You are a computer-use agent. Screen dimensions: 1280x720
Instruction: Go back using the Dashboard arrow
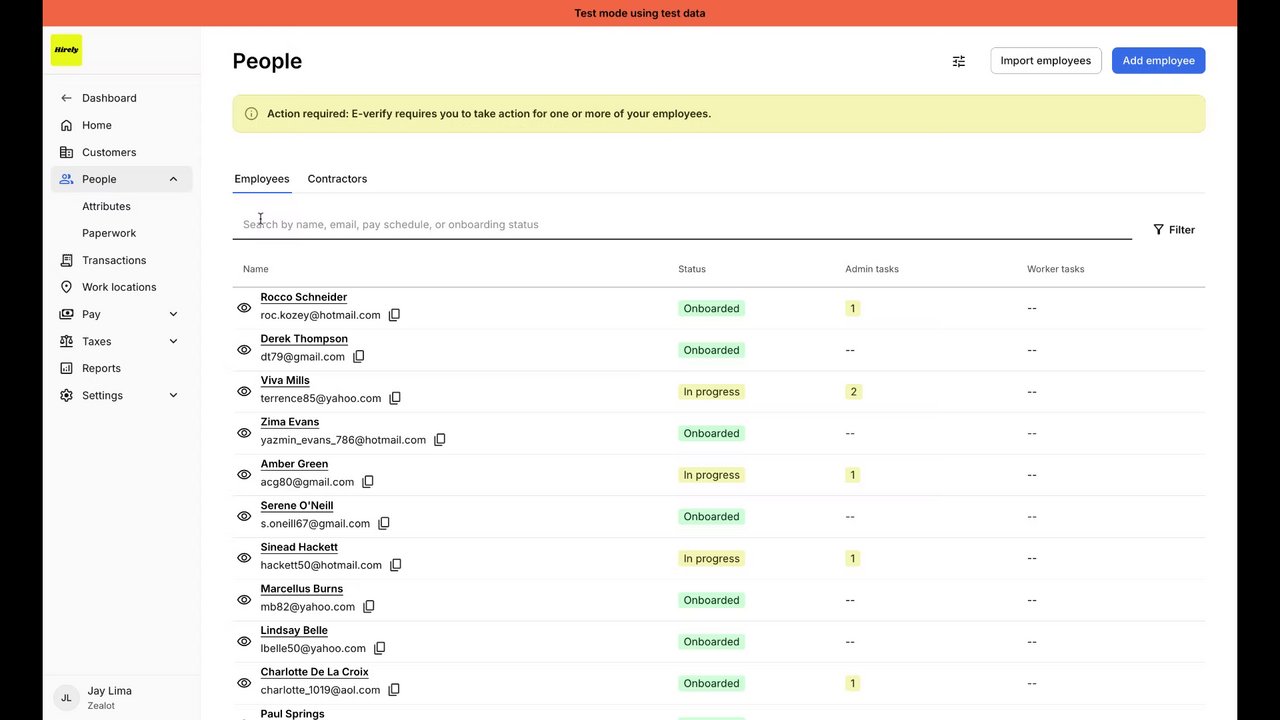click(66, 98)
